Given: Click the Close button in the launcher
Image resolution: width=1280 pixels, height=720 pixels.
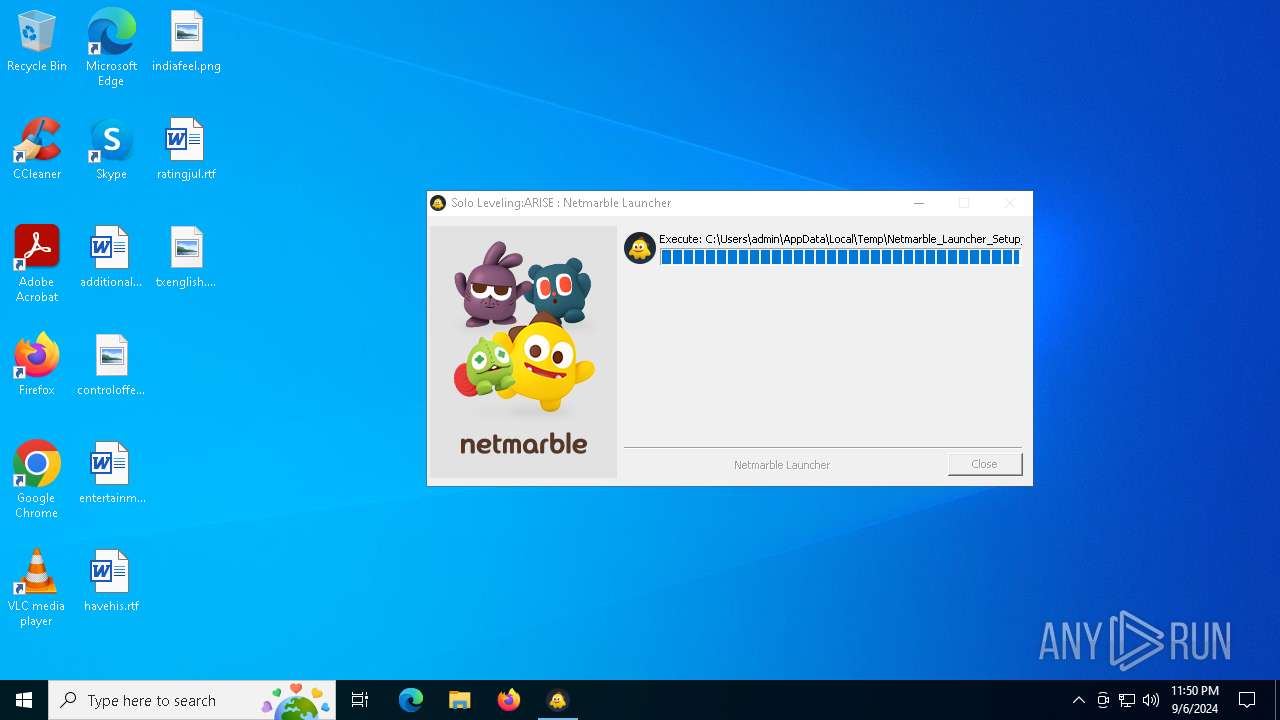Looking at the screenshot, I should (985, 464).
